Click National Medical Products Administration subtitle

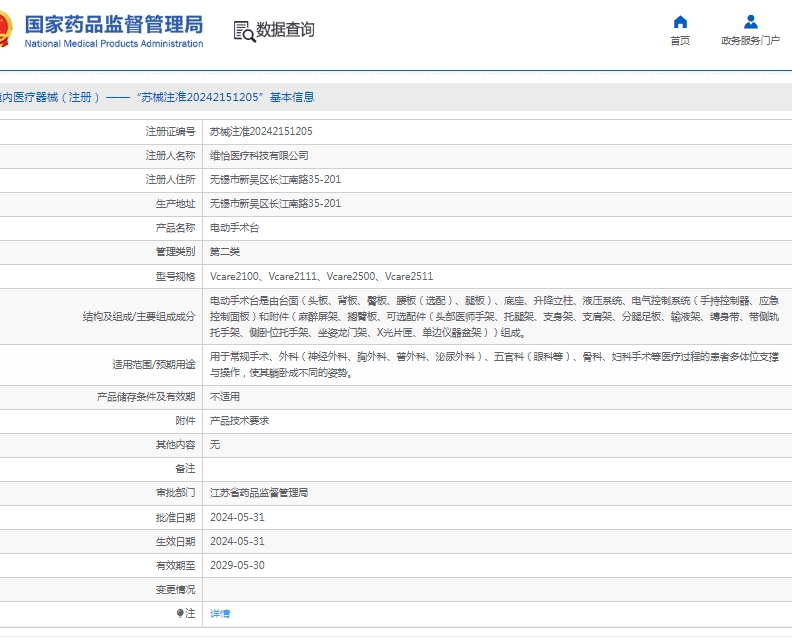pyautogui.click(x=114, y=44)
